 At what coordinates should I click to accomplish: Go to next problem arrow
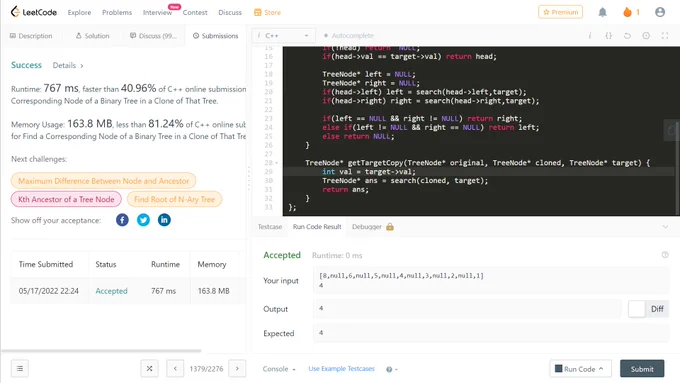click(237, 369)
